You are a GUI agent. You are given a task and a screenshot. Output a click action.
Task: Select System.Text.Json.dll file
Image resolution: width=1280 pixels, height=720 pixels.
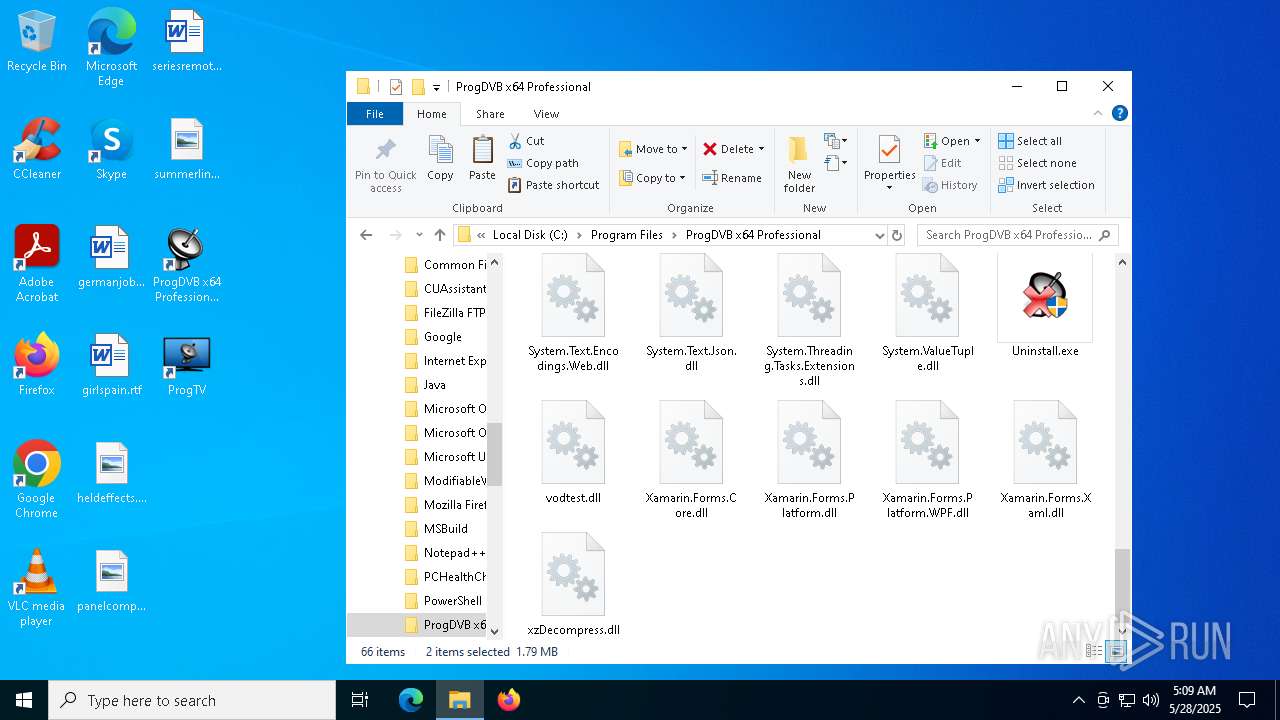pos(691,312)
